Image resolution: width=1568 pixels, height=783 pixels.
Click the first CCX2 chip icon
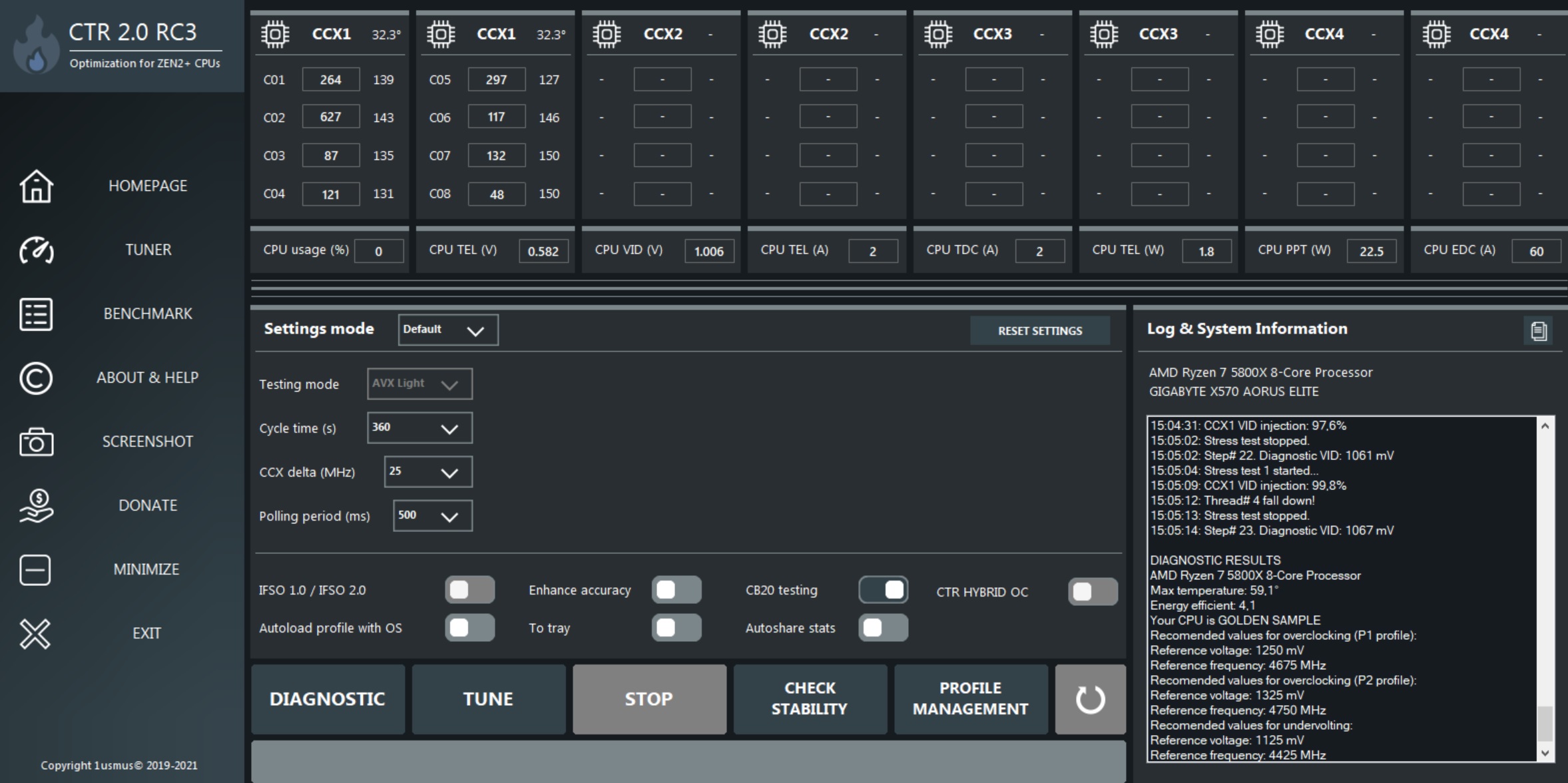tap(607, 34)
